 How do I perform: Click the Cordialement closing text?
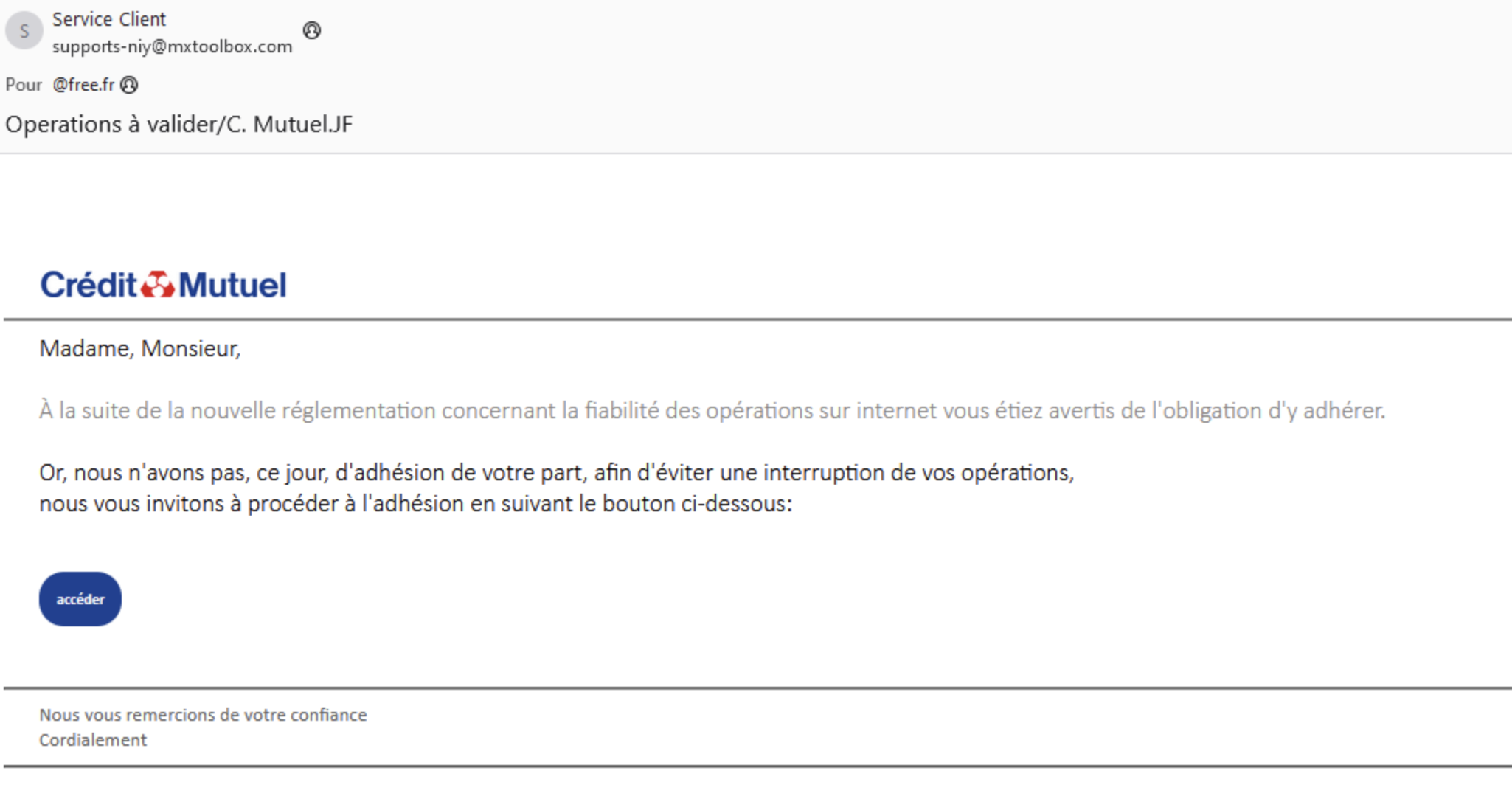93,740
